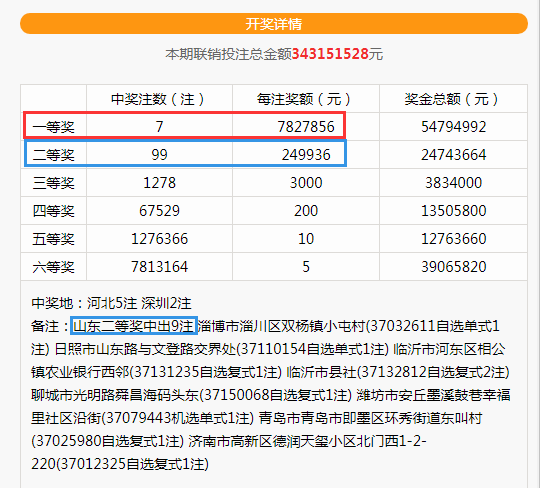540x488 pixels.
Task: Click the 五等奖 row label
Action: pyautogui.click(x=53, y=239)
